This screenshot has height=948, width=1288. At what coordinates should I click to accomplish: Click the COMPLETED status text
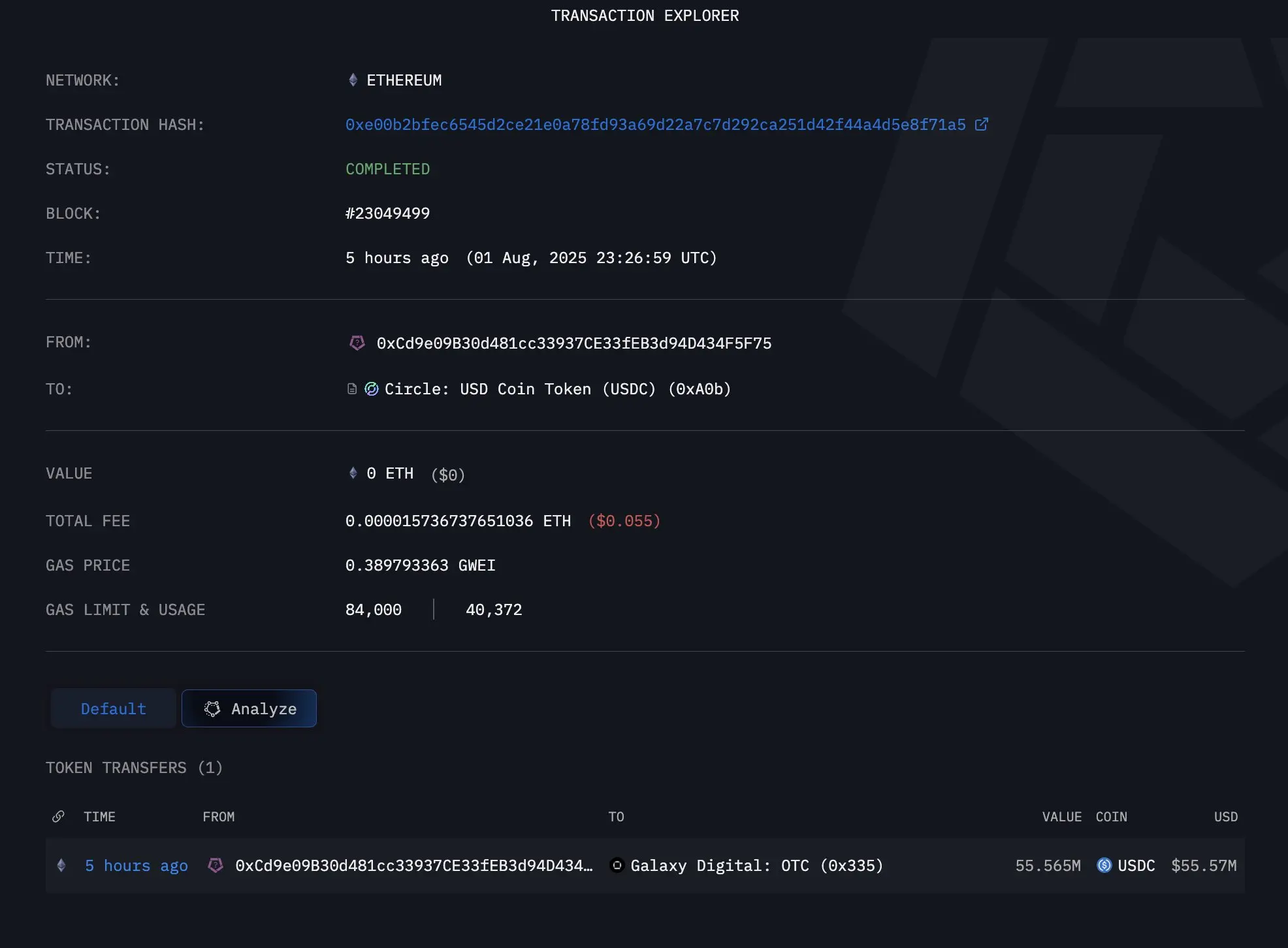click(387, 169)
